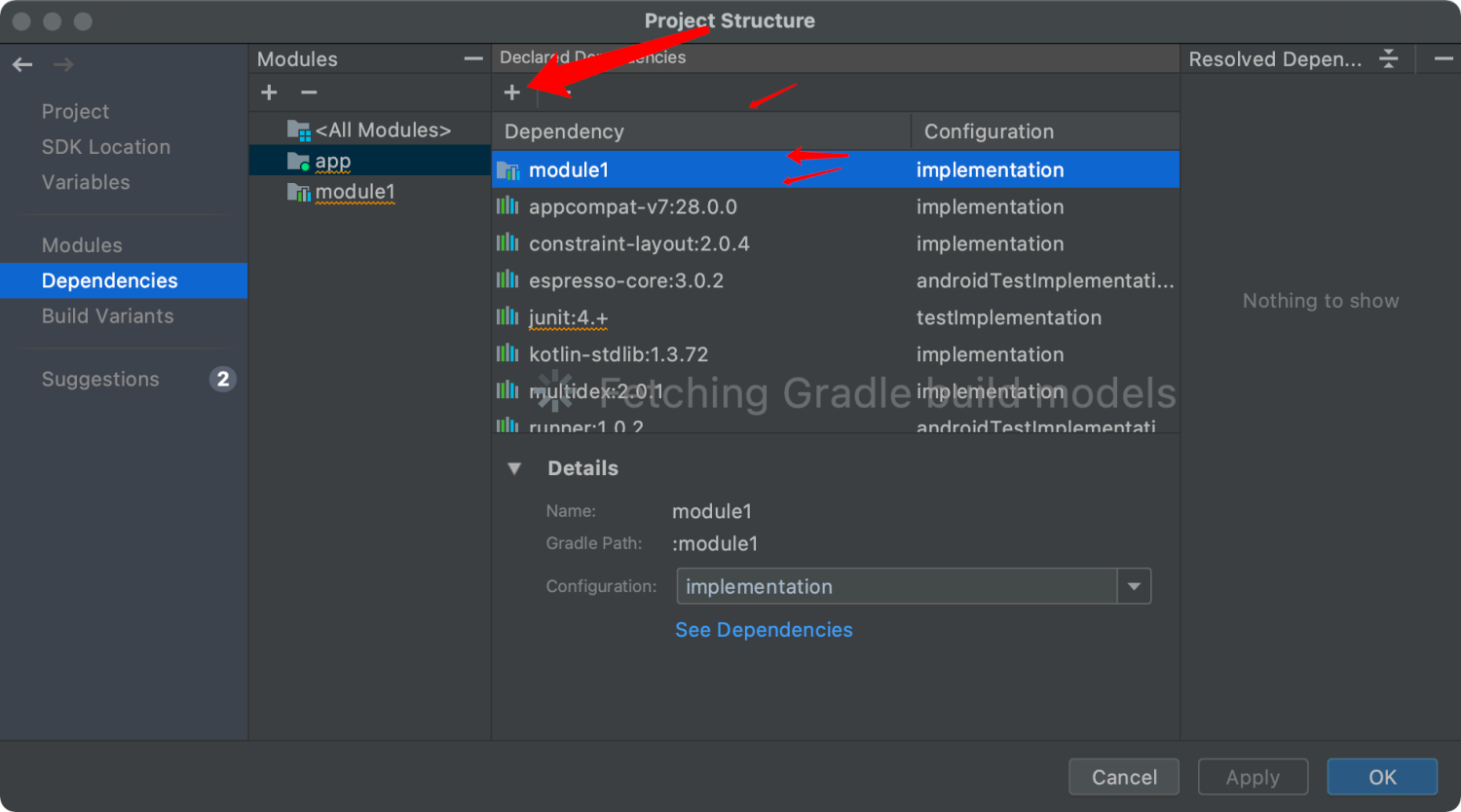The height and width of the screenshot is (812, 1461).
Task: Open the Build Variants section
Action: [108, 316]
